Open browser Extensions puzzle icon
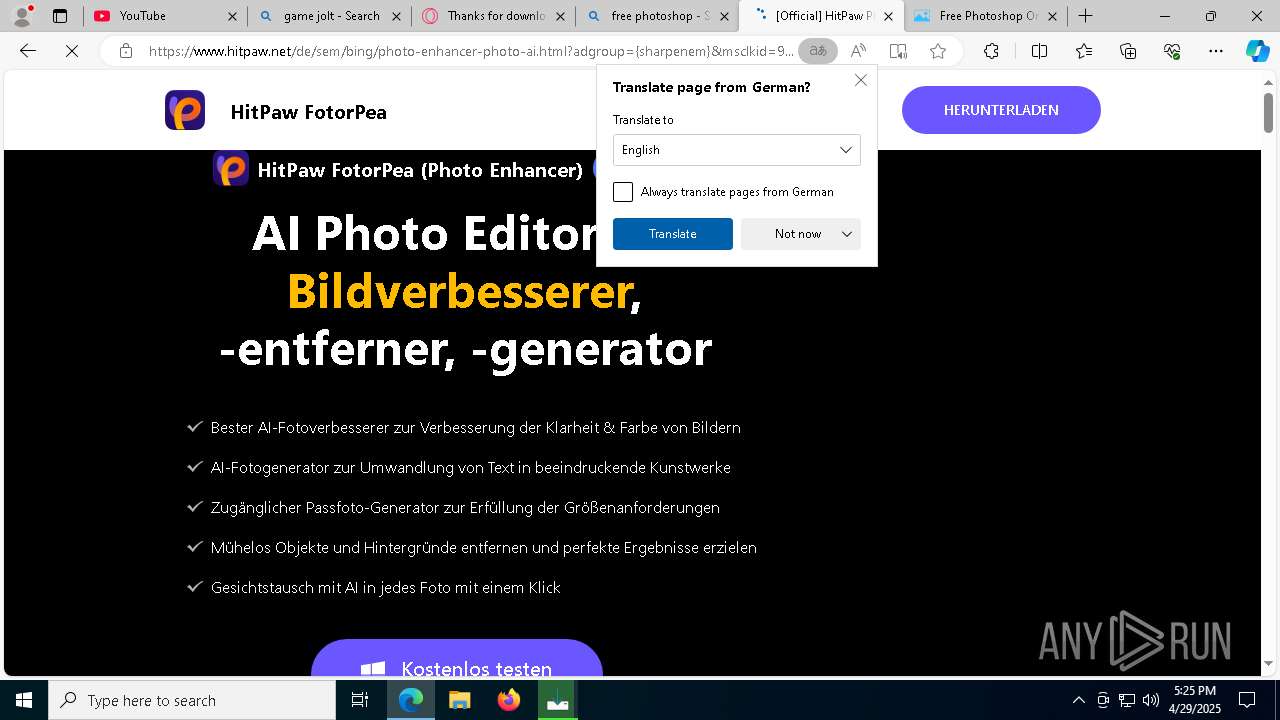 [991, 51]
